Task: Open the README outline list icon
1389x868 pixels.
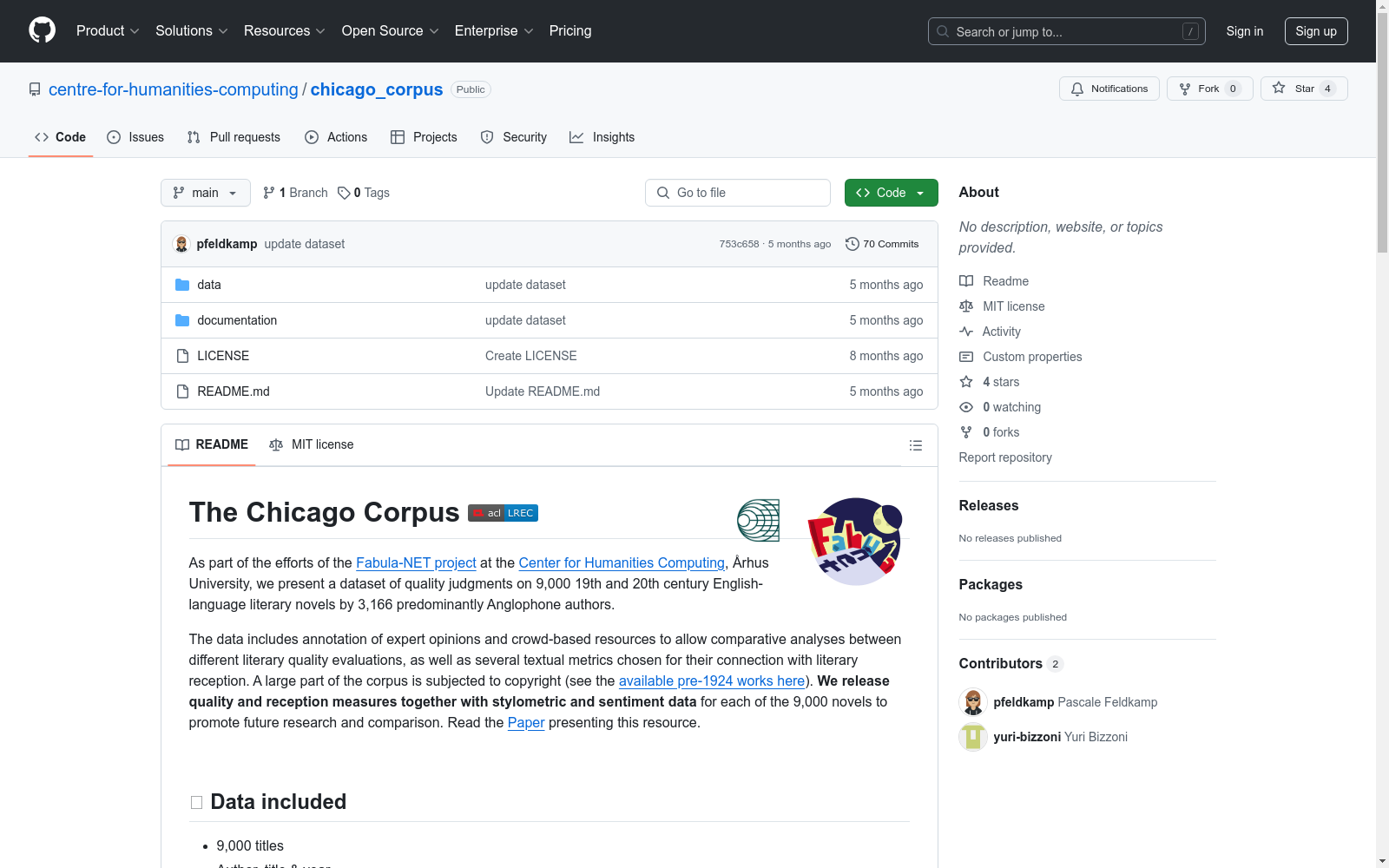Action: [x=915, y=445]
